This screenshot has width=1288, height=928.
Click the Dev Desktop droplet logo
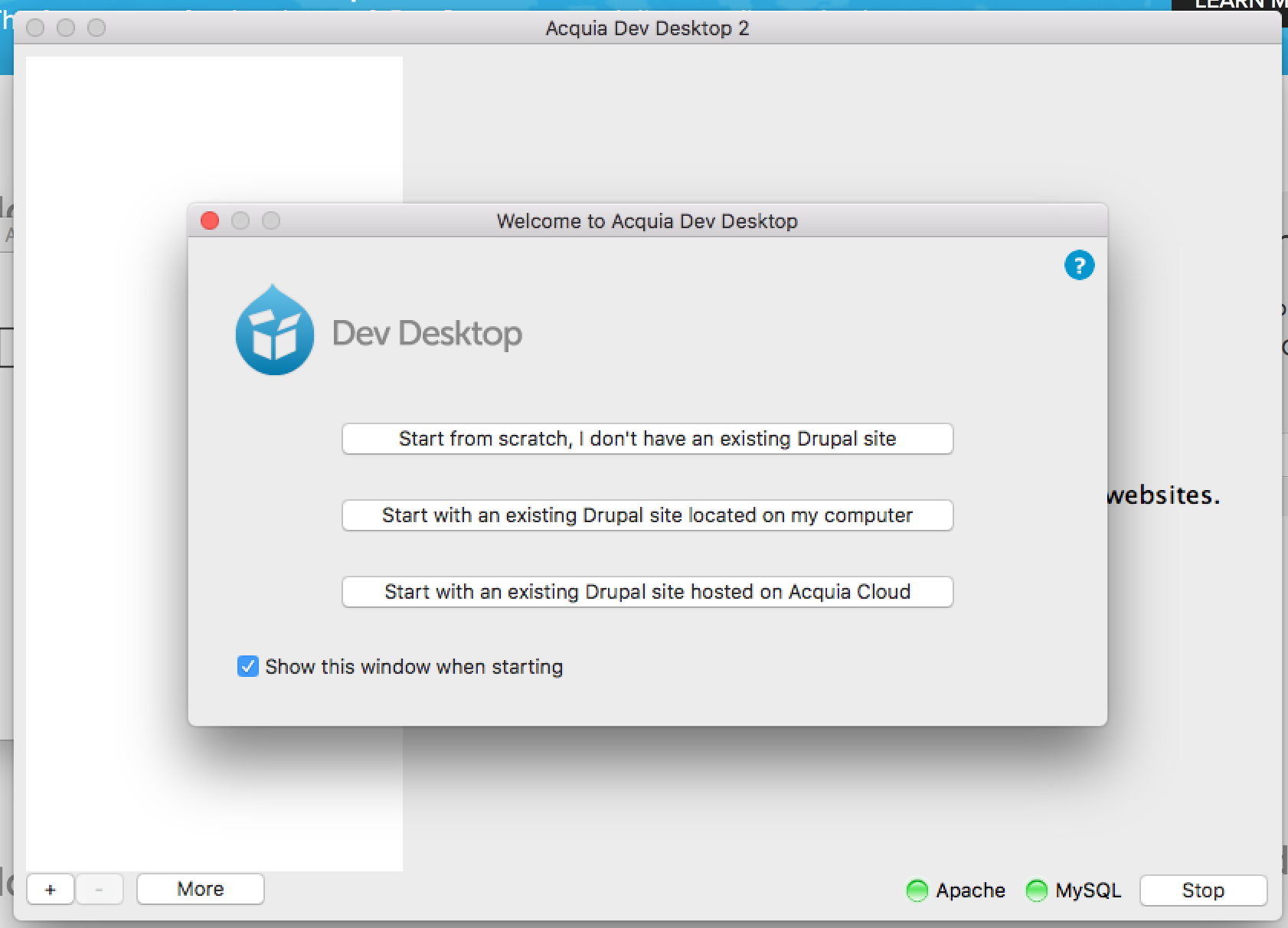pos(275,330)
